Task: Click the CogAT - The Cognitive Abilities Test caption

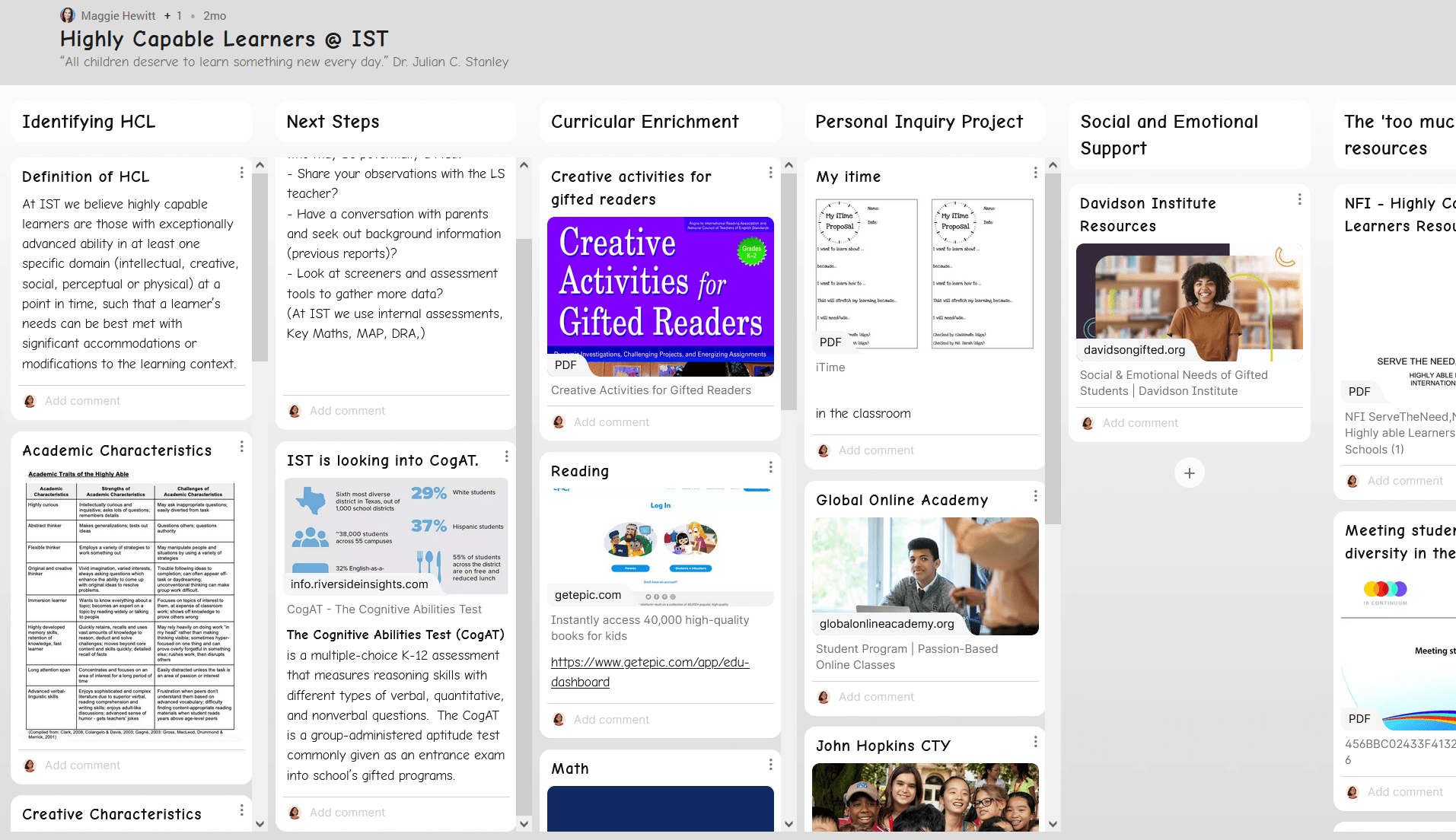Action: [384, 609]
